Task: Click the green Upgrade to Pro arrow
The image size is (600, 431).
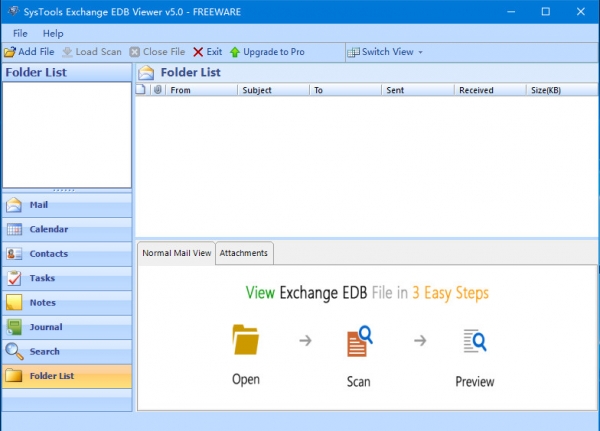Action: 235,52
